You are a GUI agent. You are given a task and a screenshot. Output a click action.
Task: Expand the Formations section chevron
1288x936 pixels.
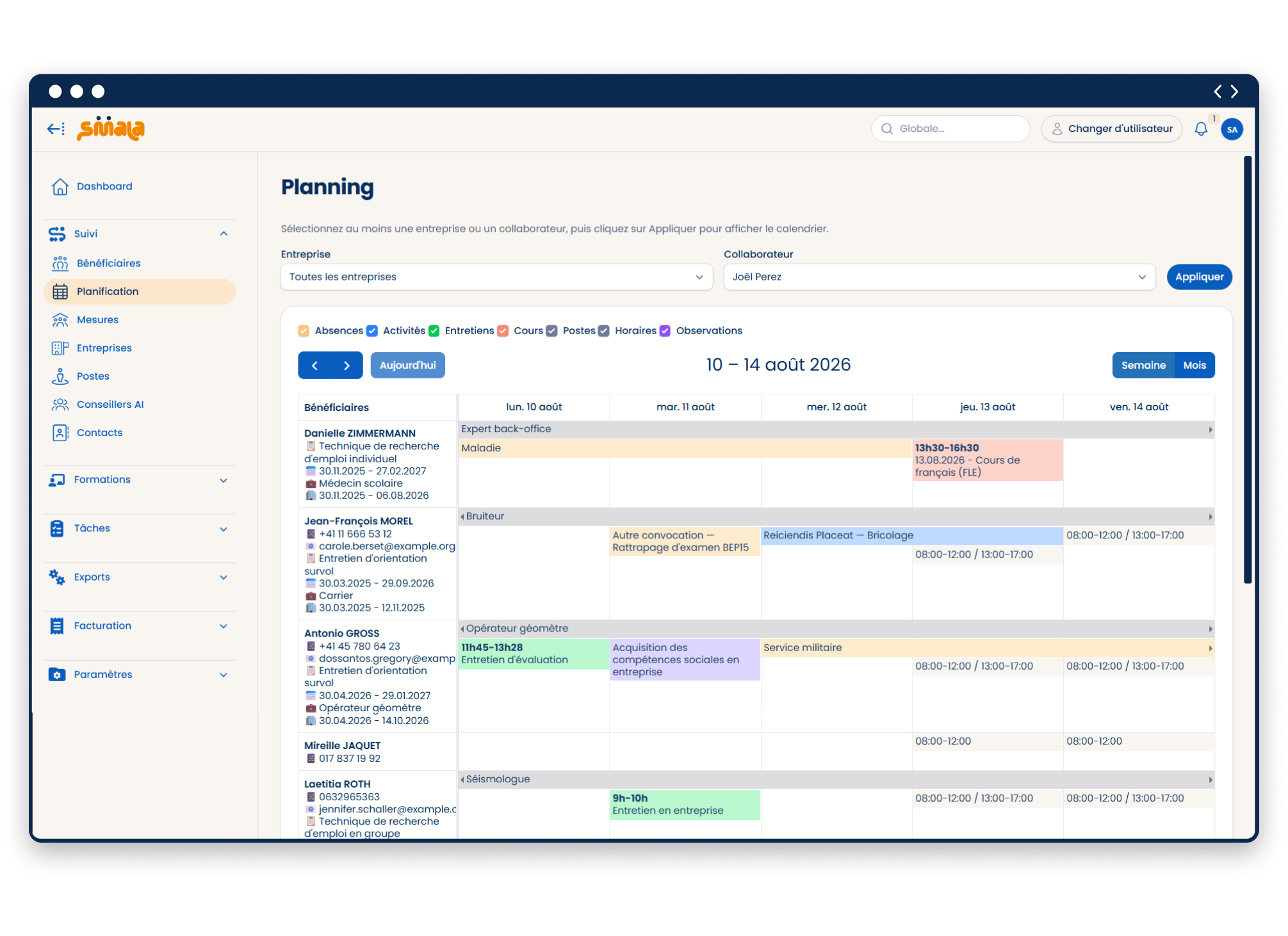[224, 480]
